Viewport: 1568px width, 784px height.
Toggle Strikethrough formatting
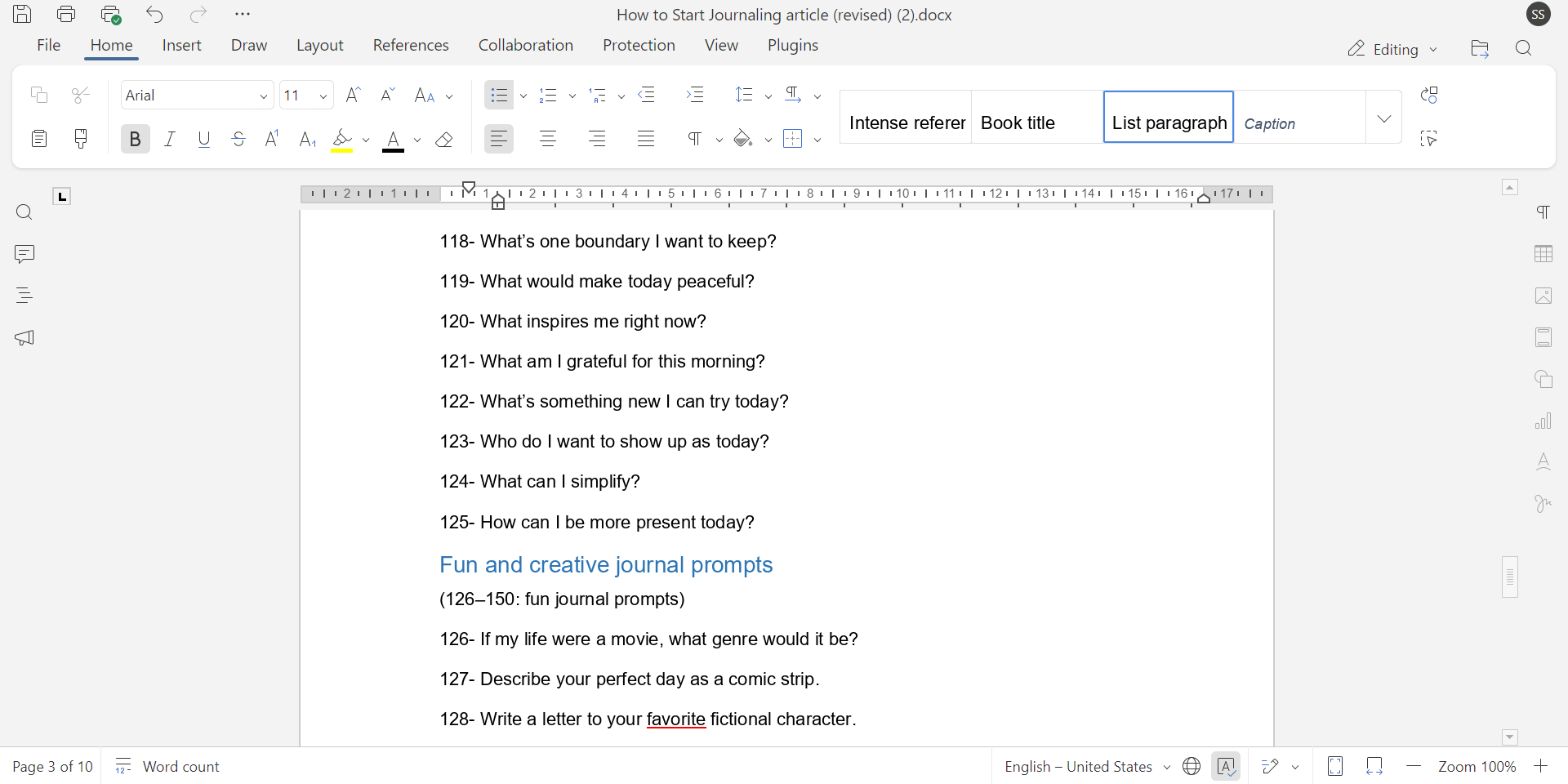[238, 140]
